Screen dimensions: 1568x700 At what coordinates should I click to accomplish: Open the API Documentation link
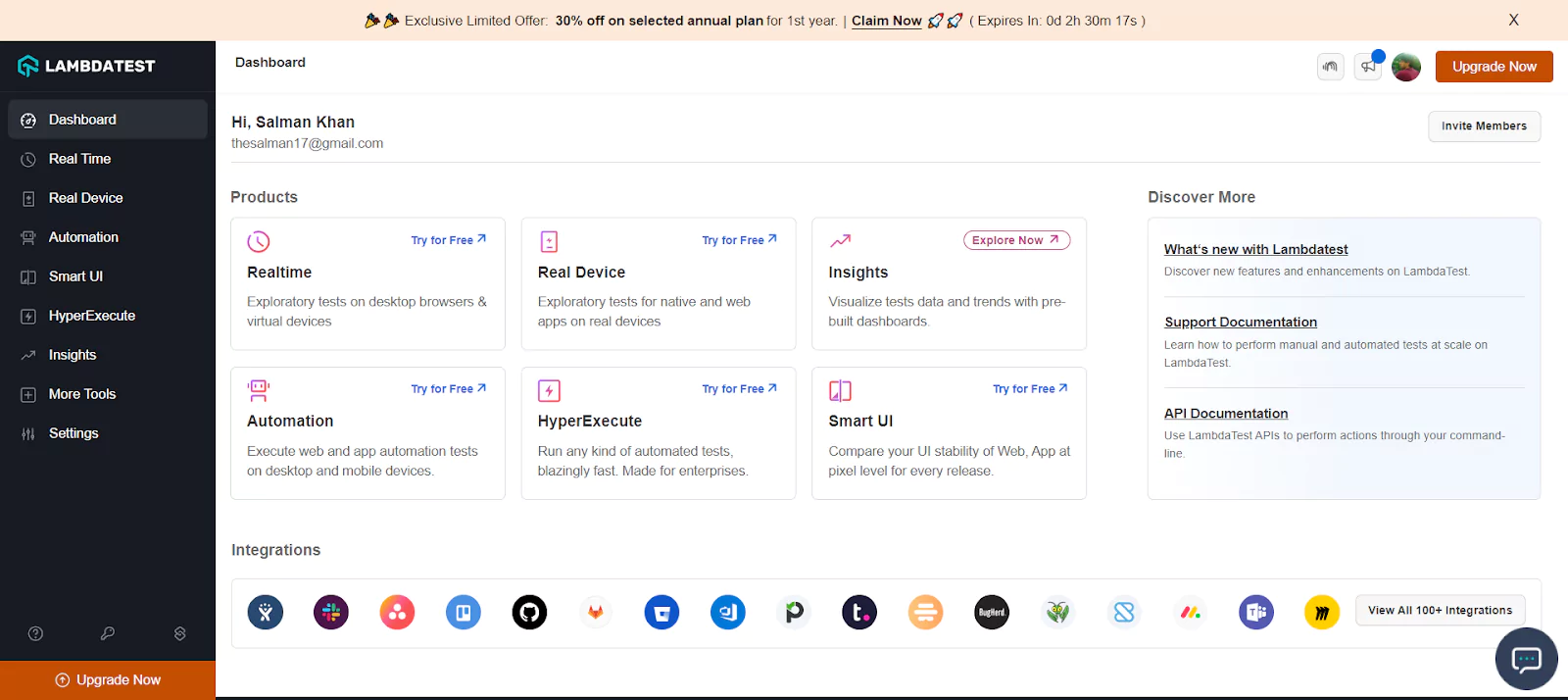(x=1226, y=414)
